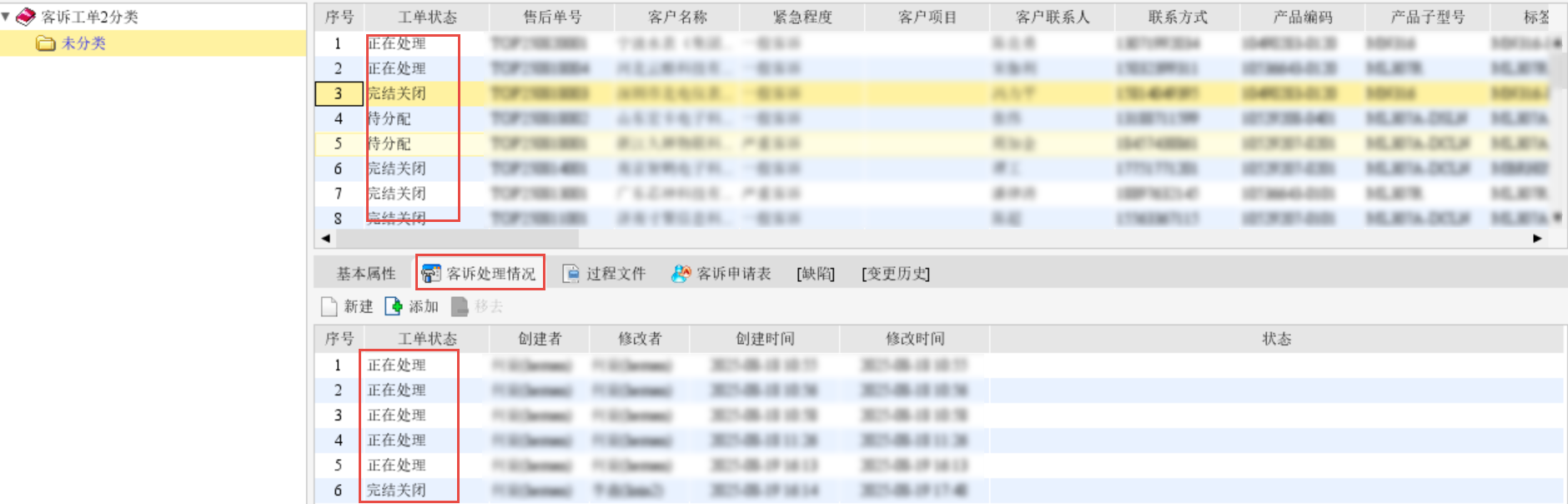
Task: Select the 未分类 folder
Action: (x=83, y=43)
